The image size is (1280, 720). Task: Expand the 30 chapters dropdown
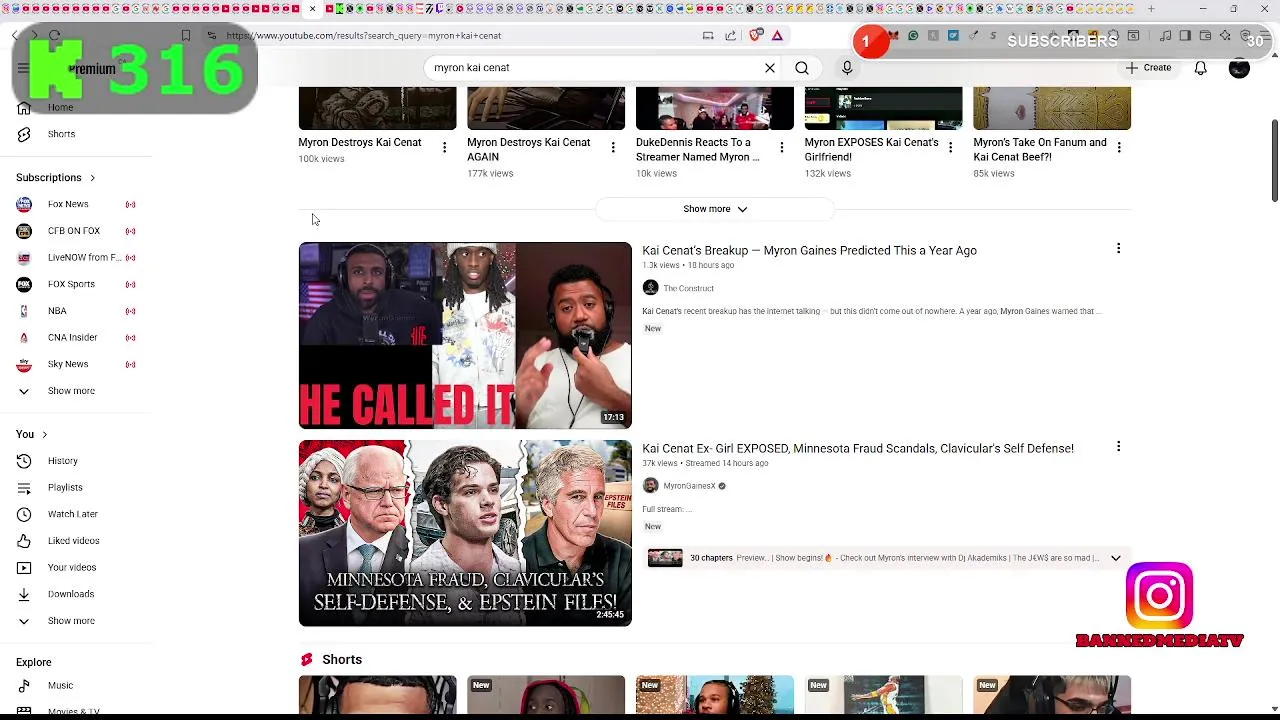[x=1115, y=558]
